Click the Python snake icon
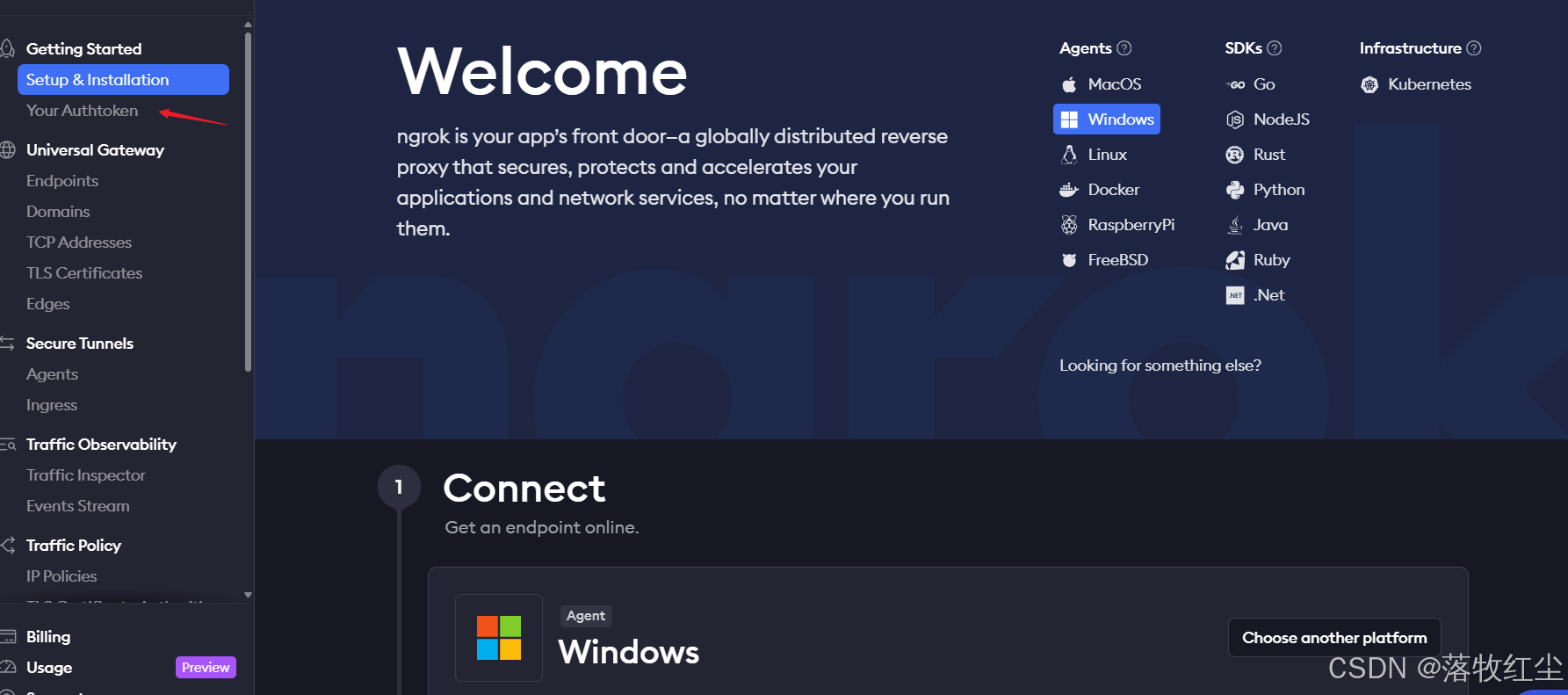Screen dimensions: 1568x695 (x=1235, y=190)
